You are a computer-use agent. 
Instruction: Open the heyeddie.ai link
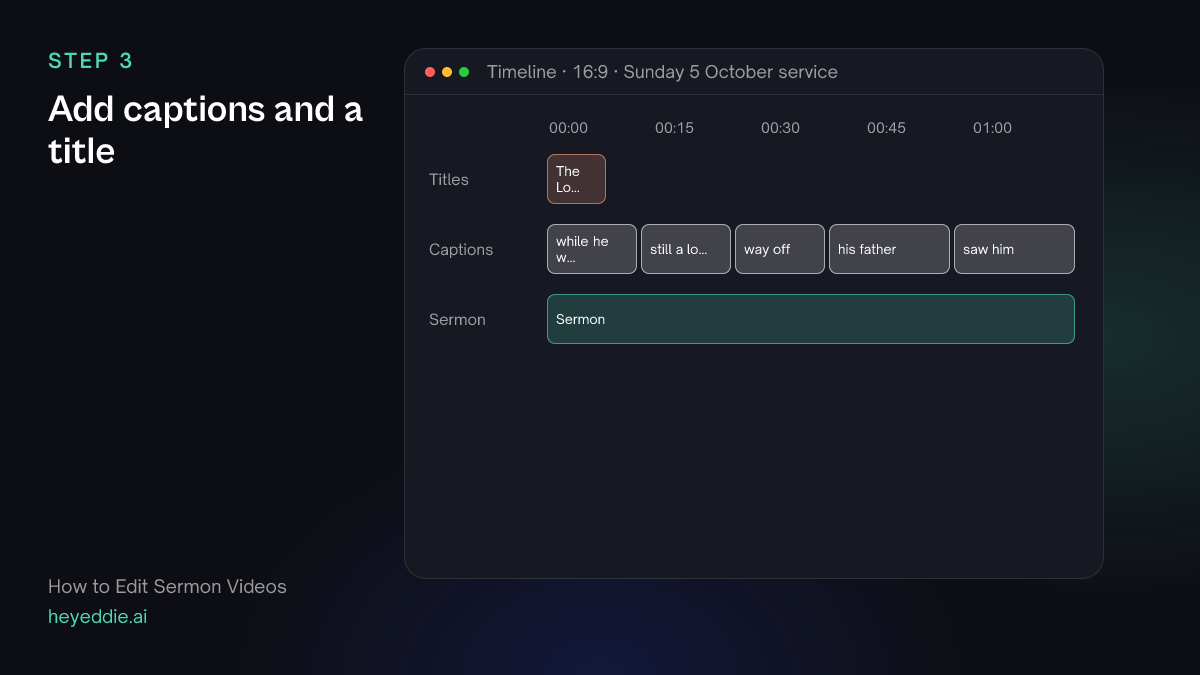click(x=97, y=616)
